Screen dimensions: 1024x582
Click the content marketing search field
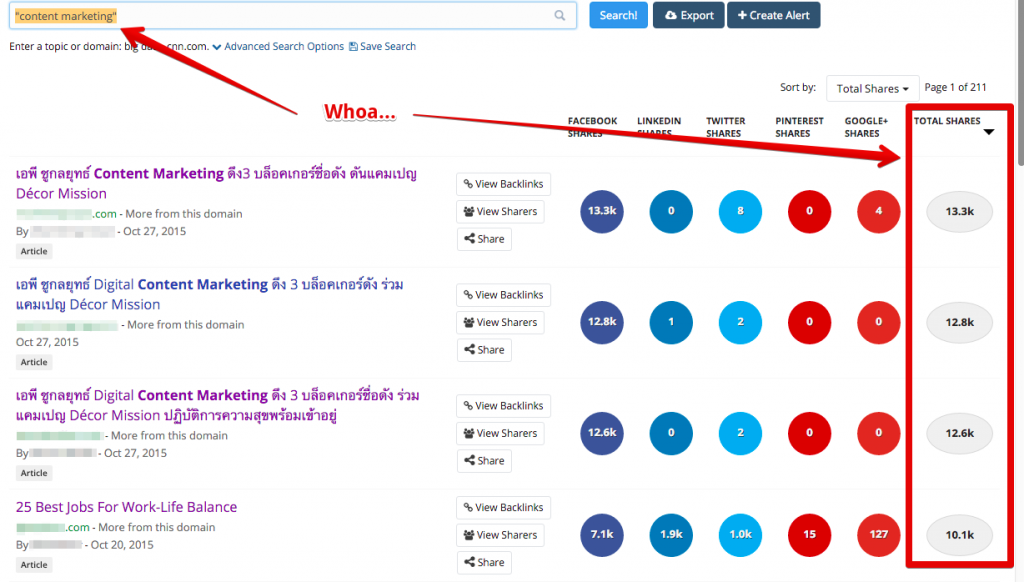coord(293,16)
